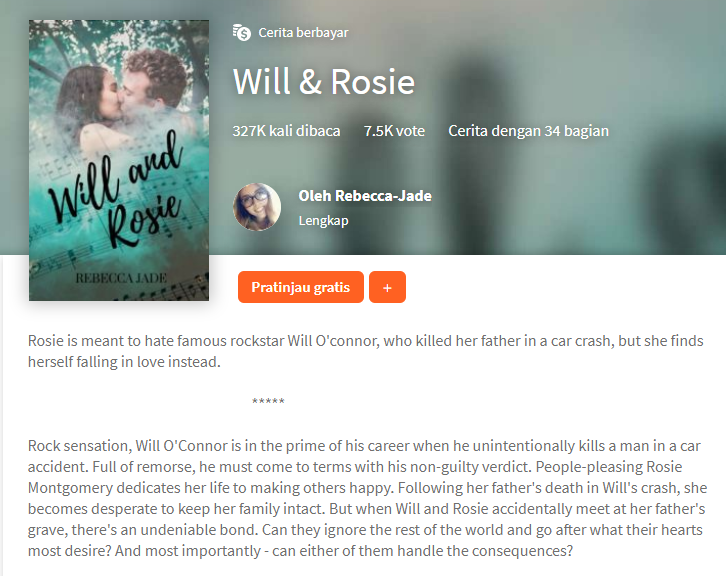The width and height of the screenshot is (726, 576).
Task: Click the script "Will and Rosie" cover title
Action: pyautogui.click(x=116, y=190)
